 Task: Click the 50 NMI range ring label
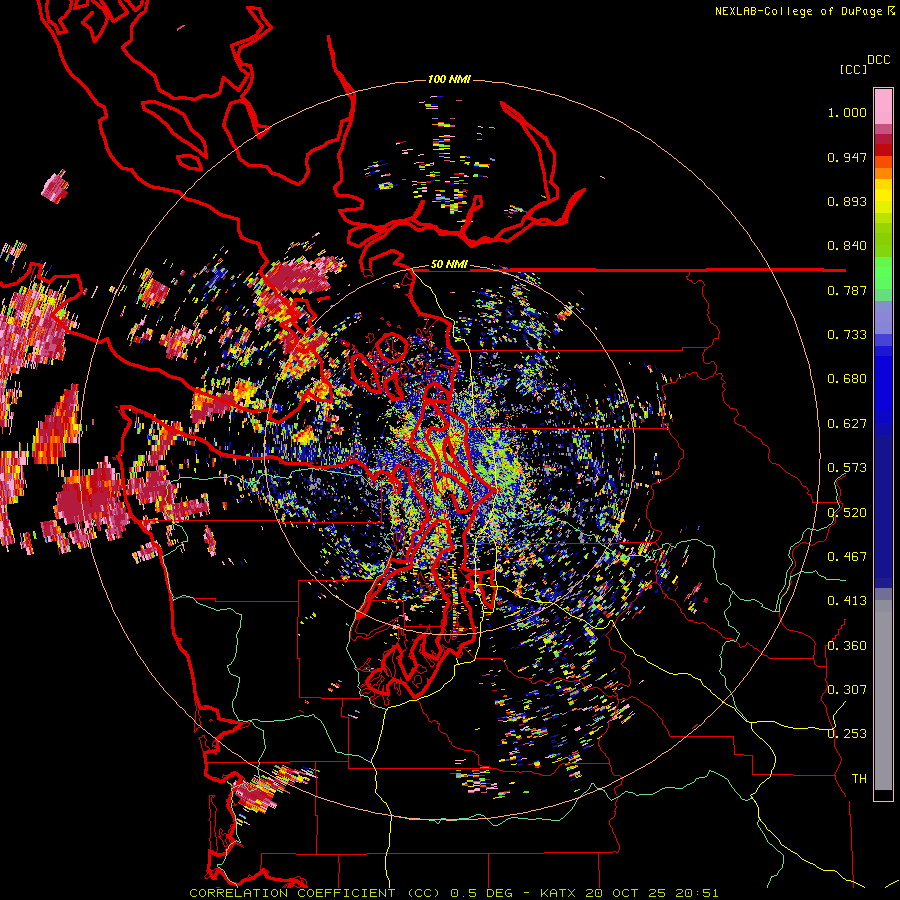coord(449,265)
